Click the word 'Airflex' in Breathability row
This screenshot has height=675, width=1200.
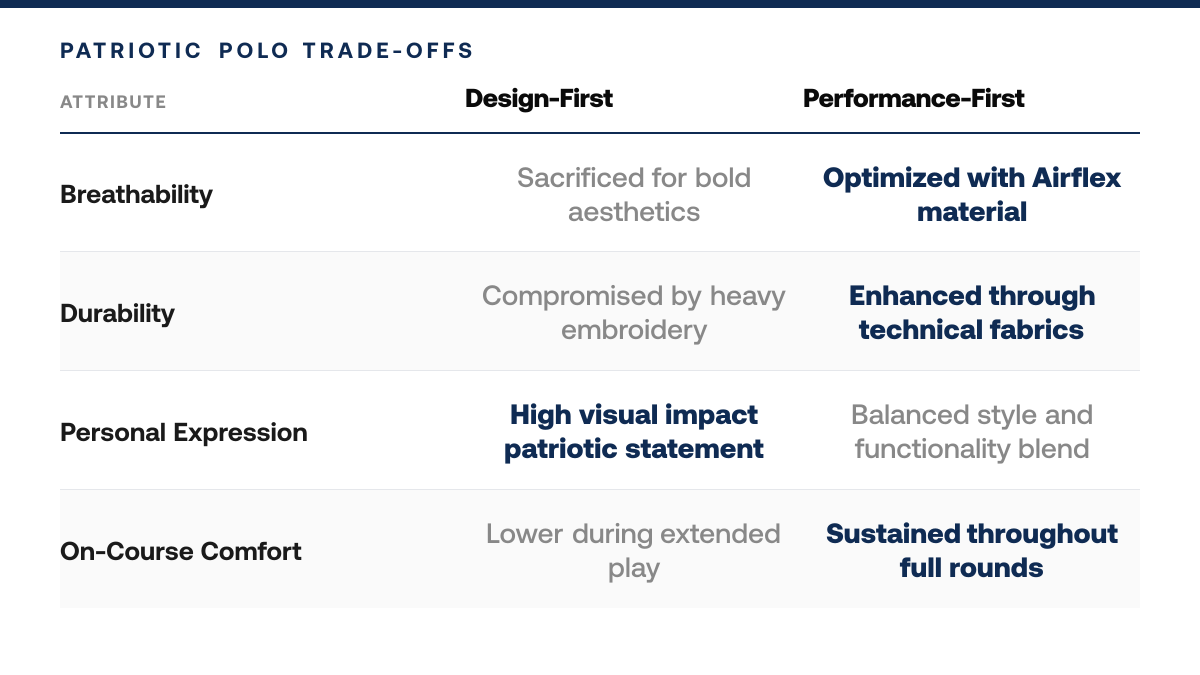click(1075, 178)
